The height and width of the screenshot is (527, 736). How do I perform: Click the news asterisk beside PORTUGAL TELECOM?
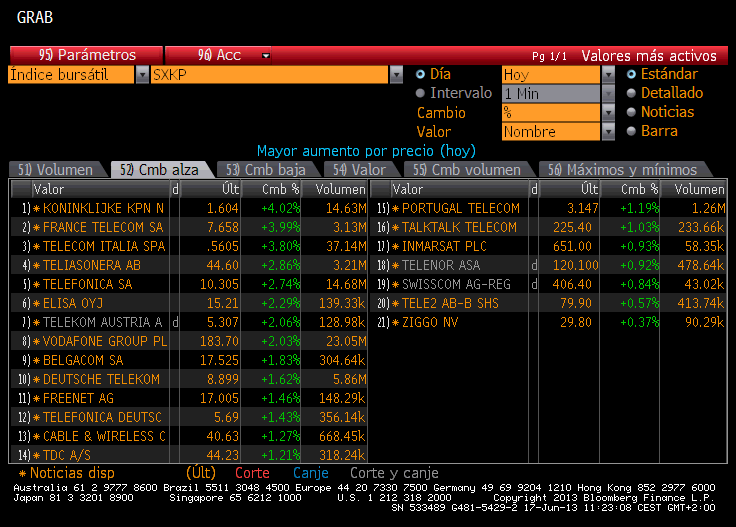(396, 208)
